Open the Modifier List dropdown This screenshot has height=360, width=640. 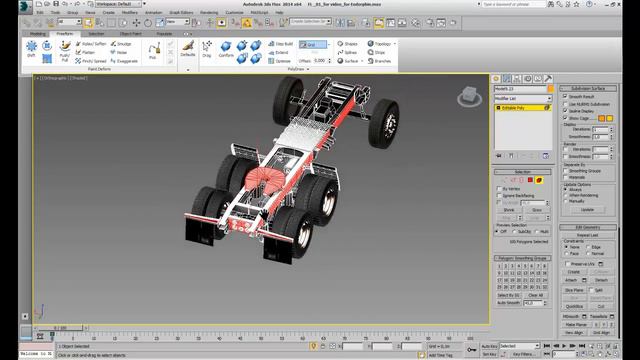tap(523, 98)
